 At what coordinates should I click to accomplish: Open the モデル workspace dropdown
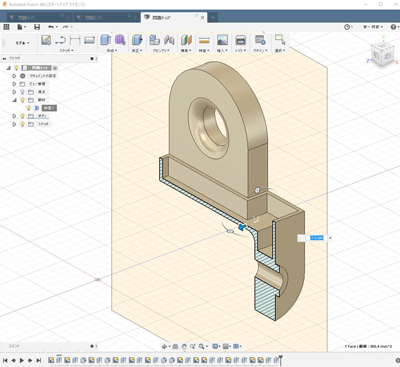(x=22, y=43)
